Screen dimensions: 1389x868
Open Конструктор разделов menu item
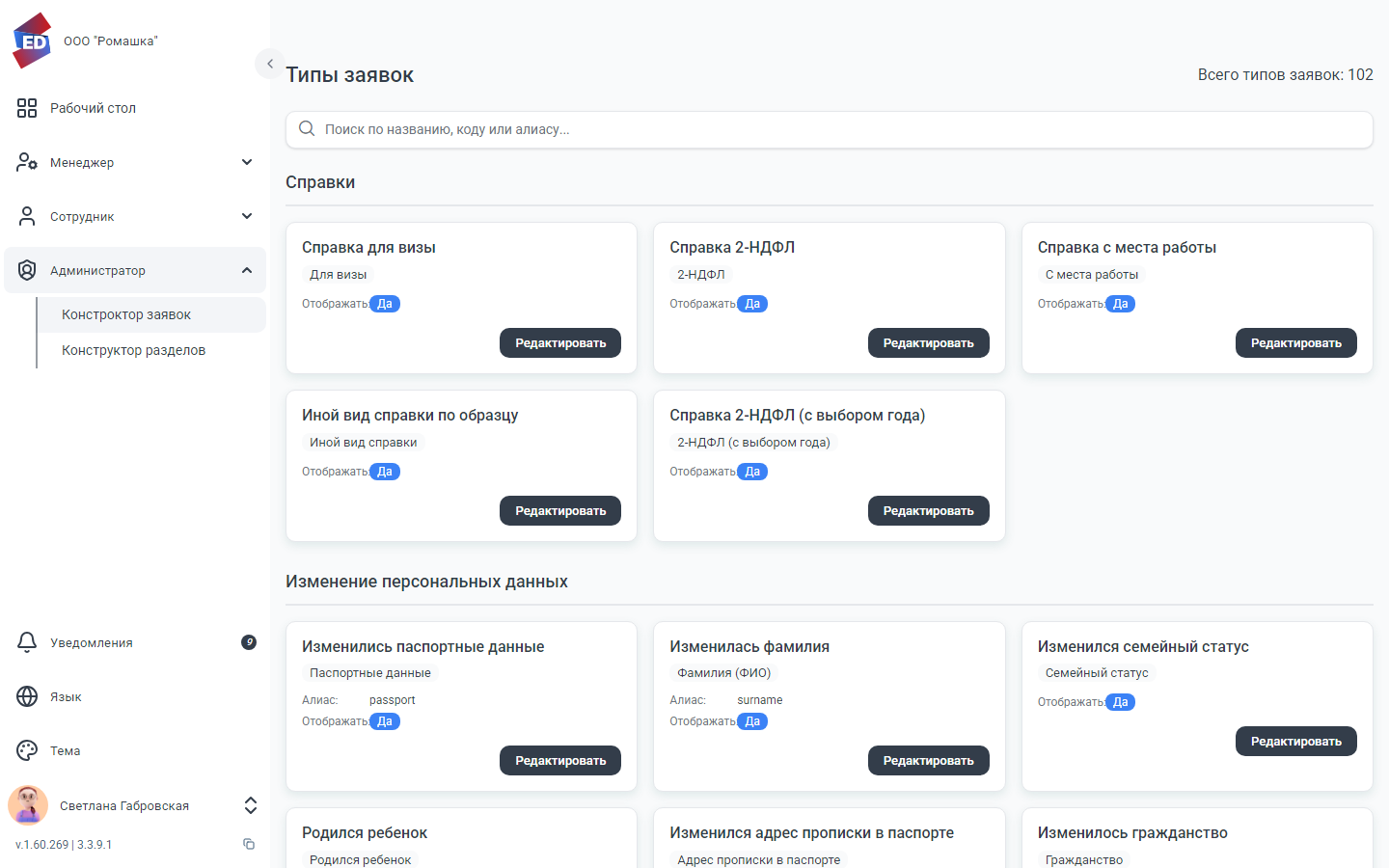(x=151, y=350)
